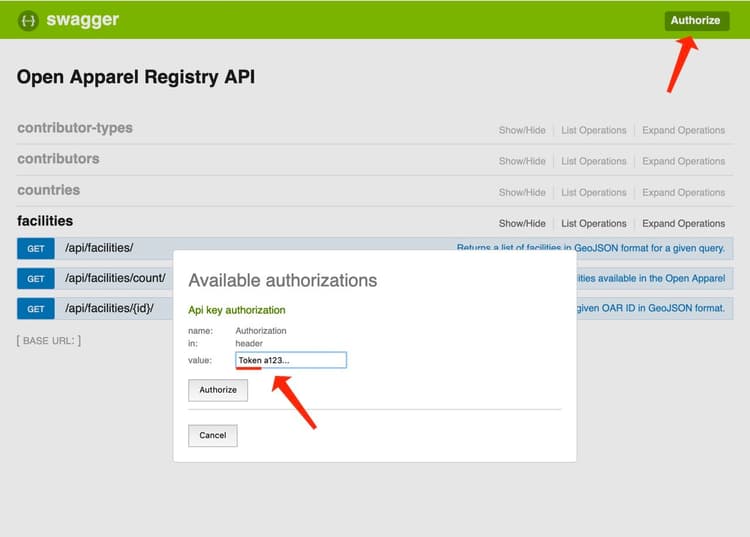750x537 pixels.
Task: Click Show/Hide for countries
Action: coord(522,192)
